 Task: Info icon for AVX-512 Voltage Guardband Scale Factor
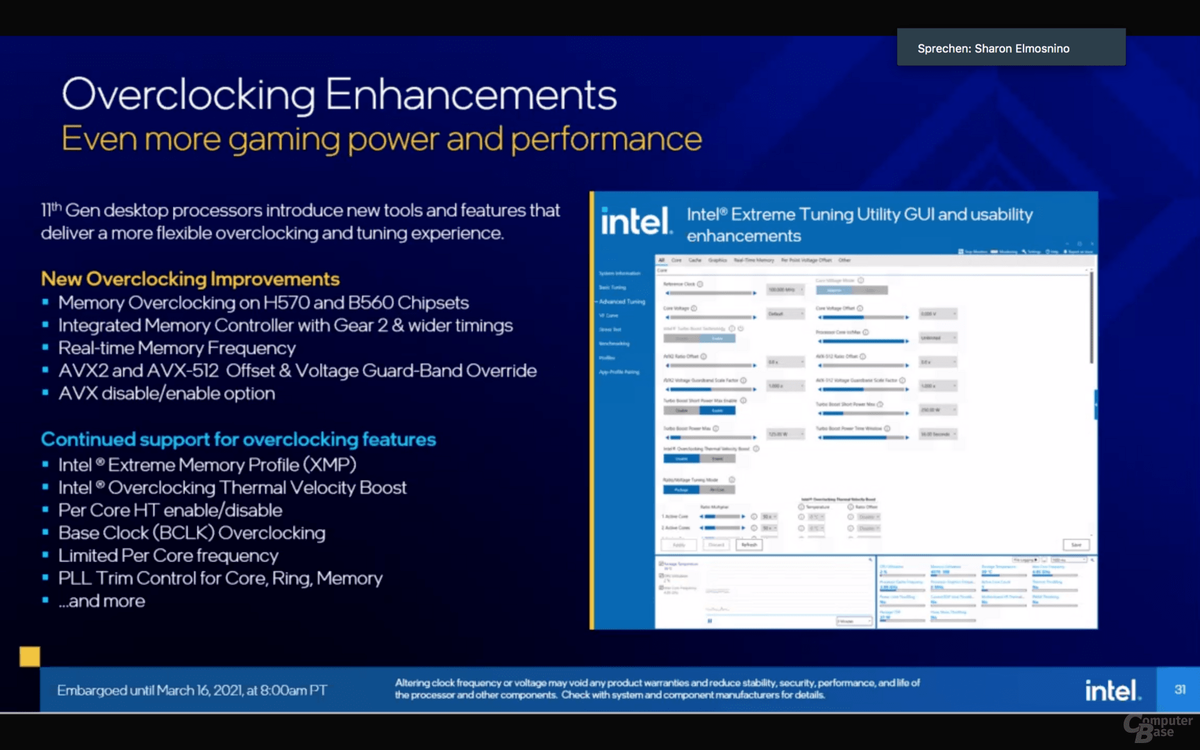(902, 380)
